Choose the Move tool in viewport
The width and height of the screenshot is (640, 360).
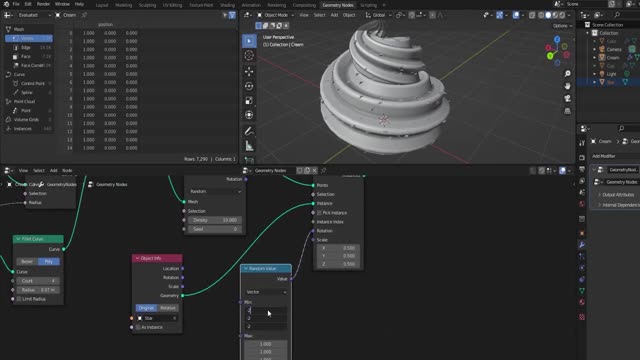pos(249,71)
